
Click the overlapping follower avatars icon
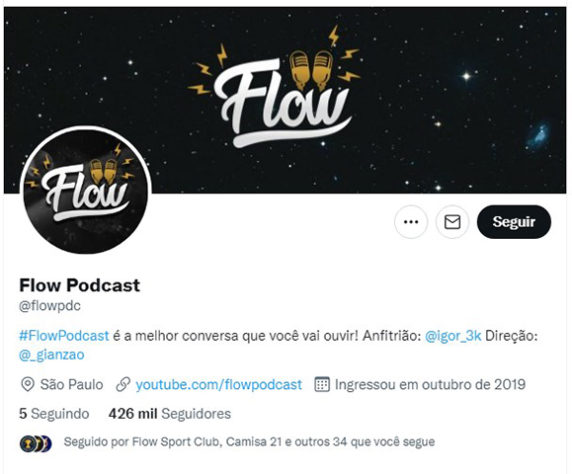pyautogui.click(x=35, y=444)
